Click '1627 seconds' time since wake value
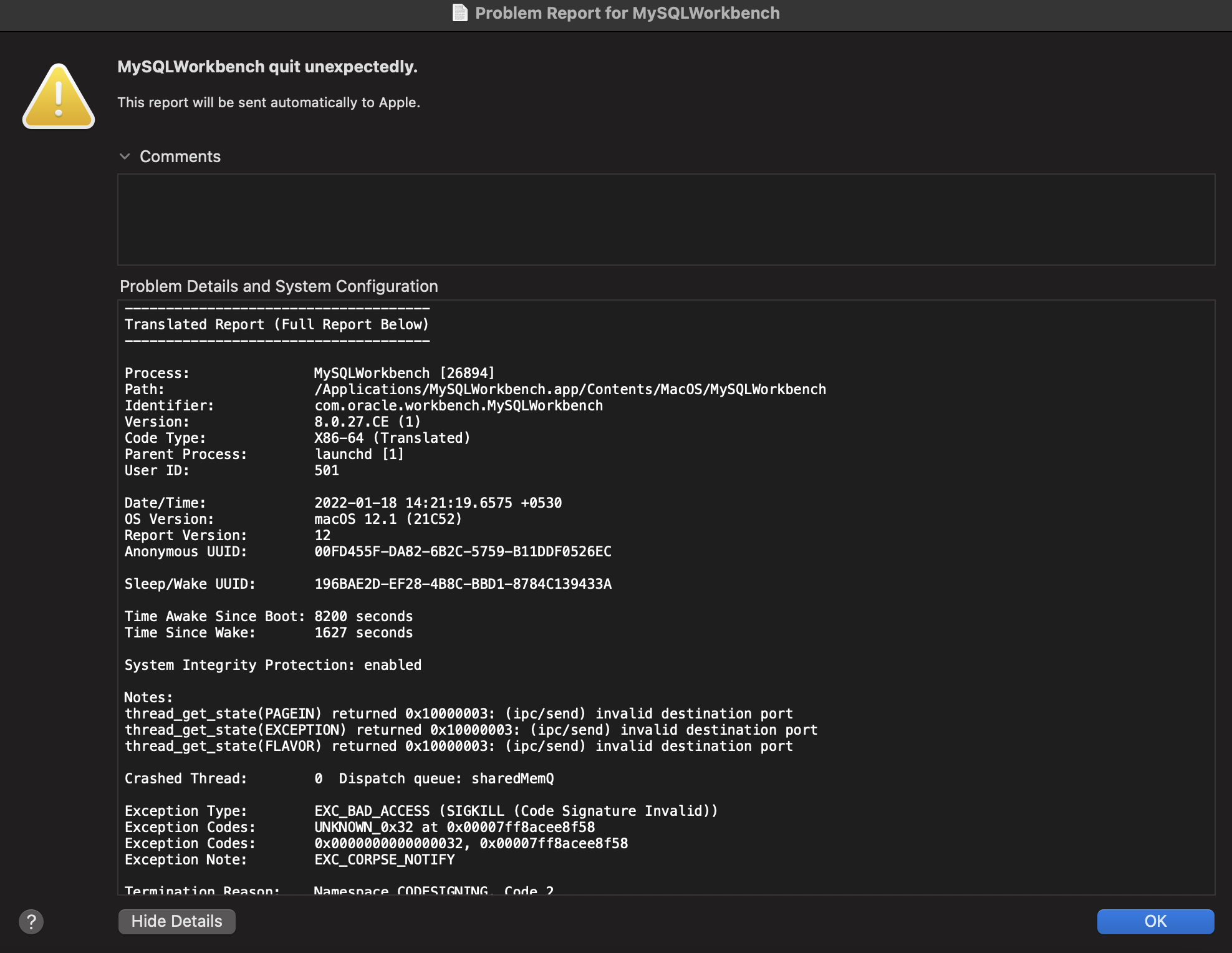This screenshot has height=953, width=1232. pyautogui.click(x=363, y=632)
